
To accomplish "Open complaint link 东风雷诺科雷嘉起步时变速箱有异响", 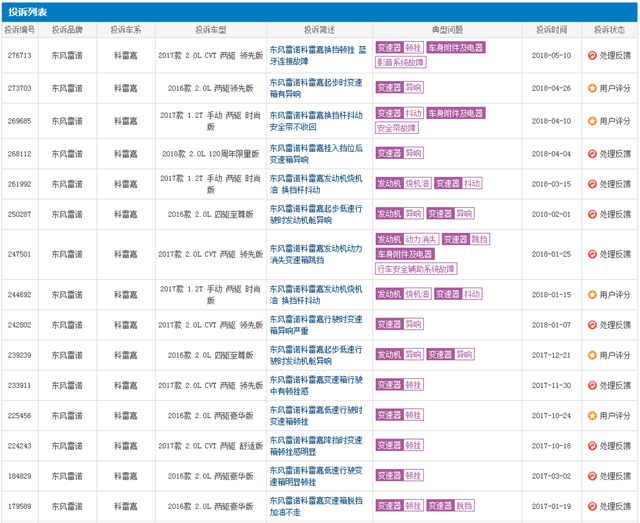I will 316,88.
